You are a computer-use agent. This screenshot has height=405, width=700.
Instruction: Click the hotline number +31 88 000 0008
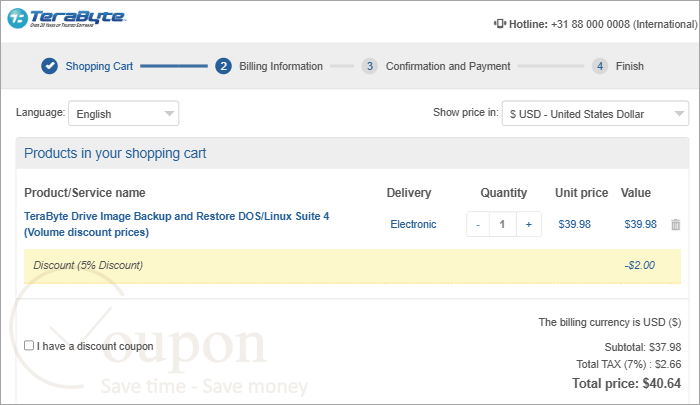(x=590, y=24)
